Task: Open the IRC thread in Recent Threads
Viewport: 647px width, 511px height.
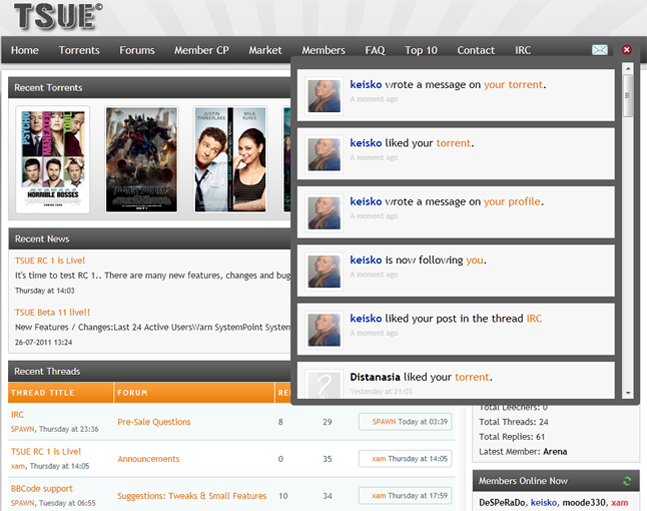Action: (17, 415)
